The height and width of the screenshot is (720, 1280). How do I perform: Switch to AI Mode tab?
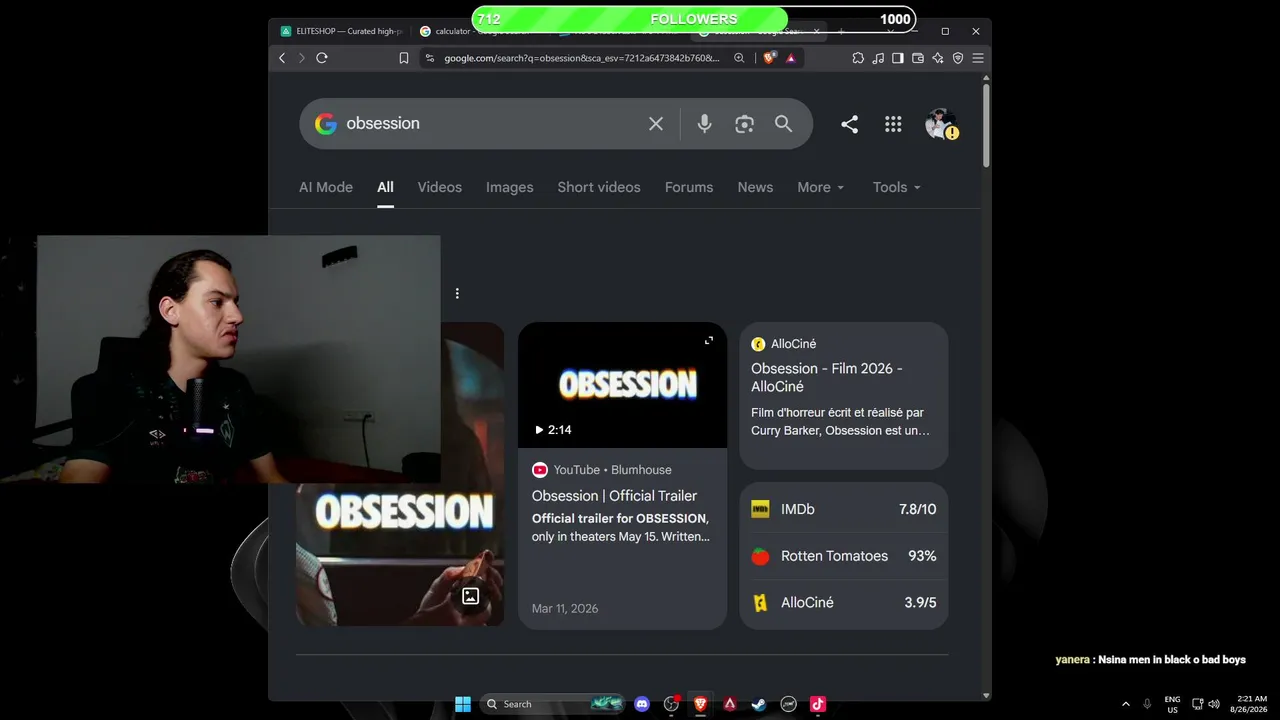click(326, 187)
